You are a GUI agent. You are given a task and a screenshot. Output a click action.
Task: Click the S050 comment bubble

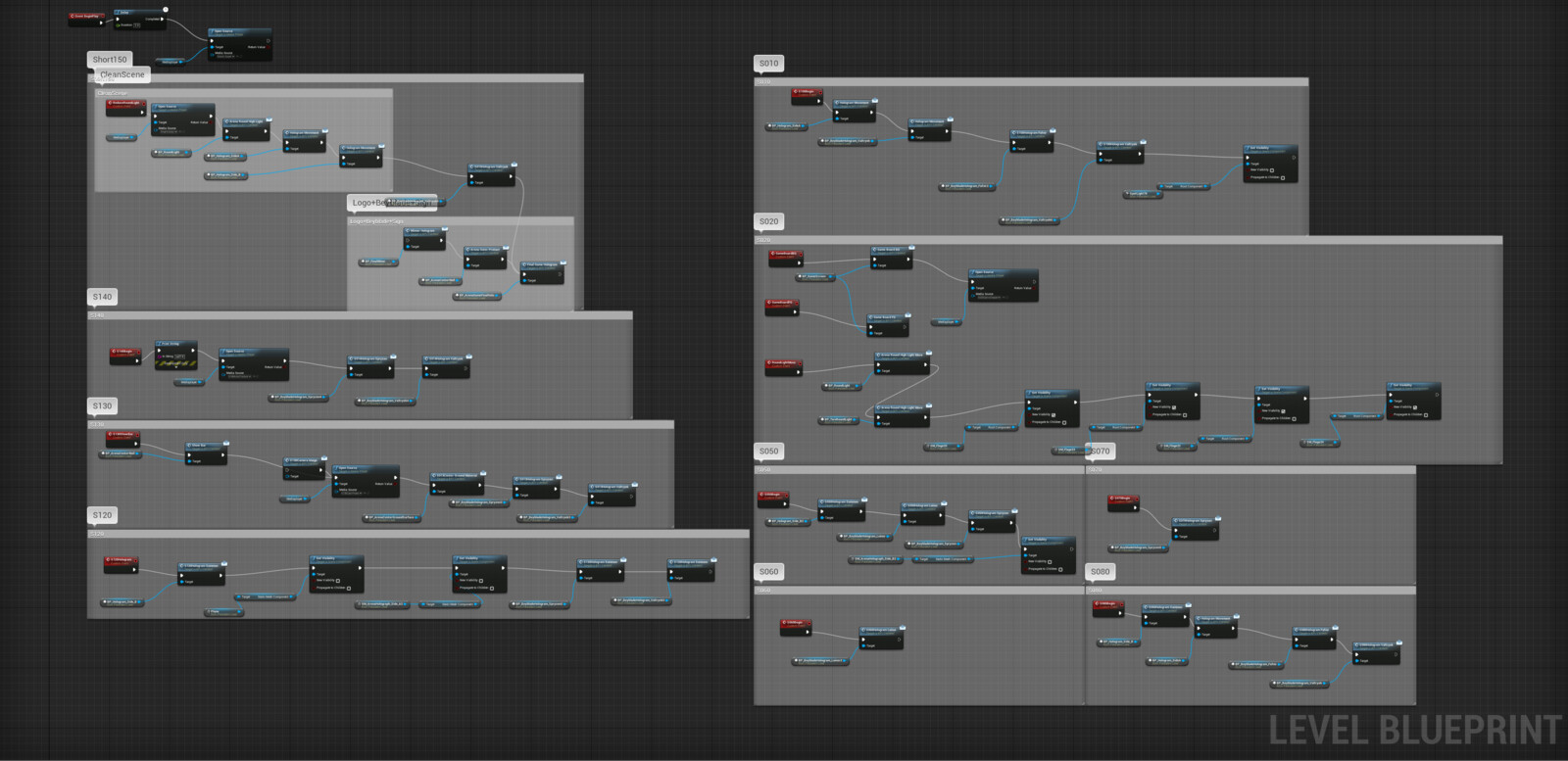coord(769,452)
